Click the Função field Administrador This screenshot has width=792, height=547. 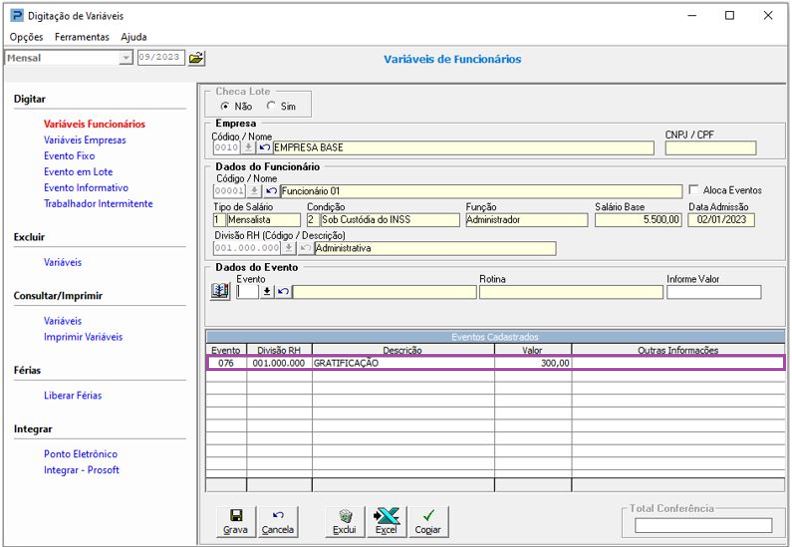(x=527, y=220)
